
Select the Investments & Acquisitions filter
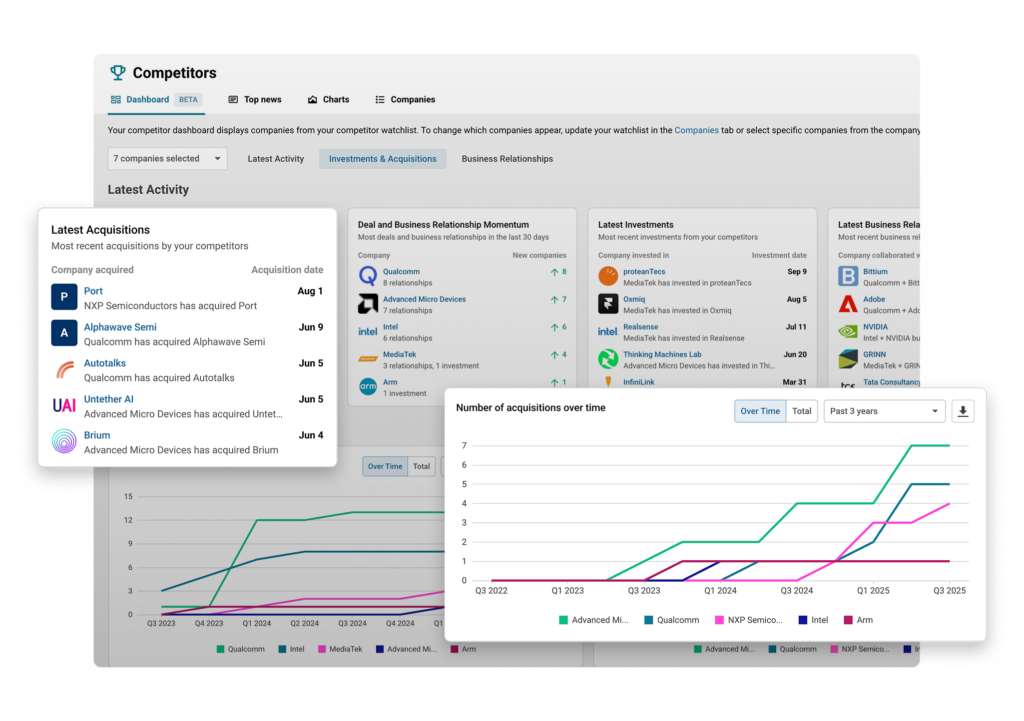tap(382, 158)
